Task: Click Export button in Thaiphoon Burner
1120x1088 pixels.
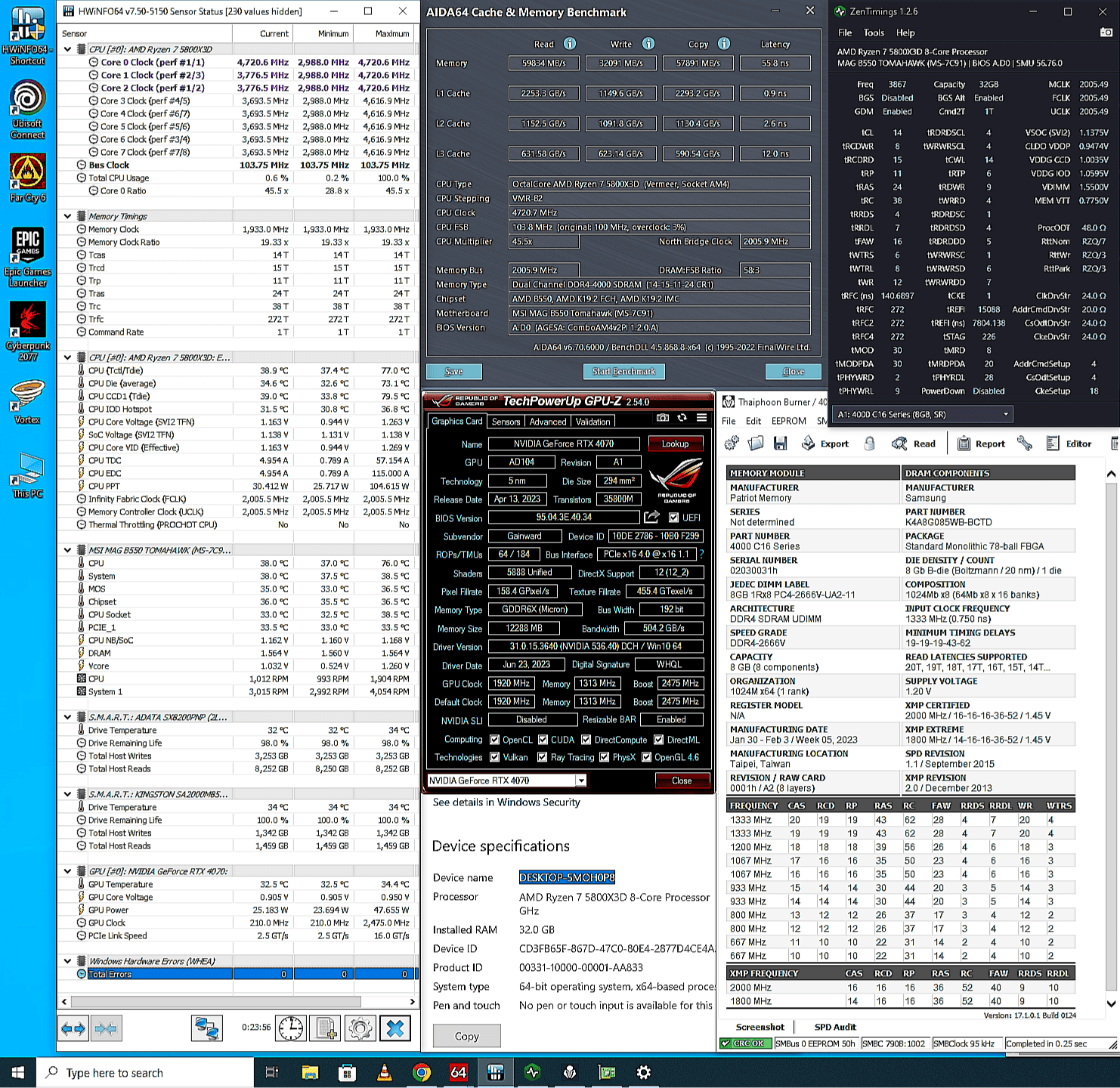Action: click(x=825, y=444)
